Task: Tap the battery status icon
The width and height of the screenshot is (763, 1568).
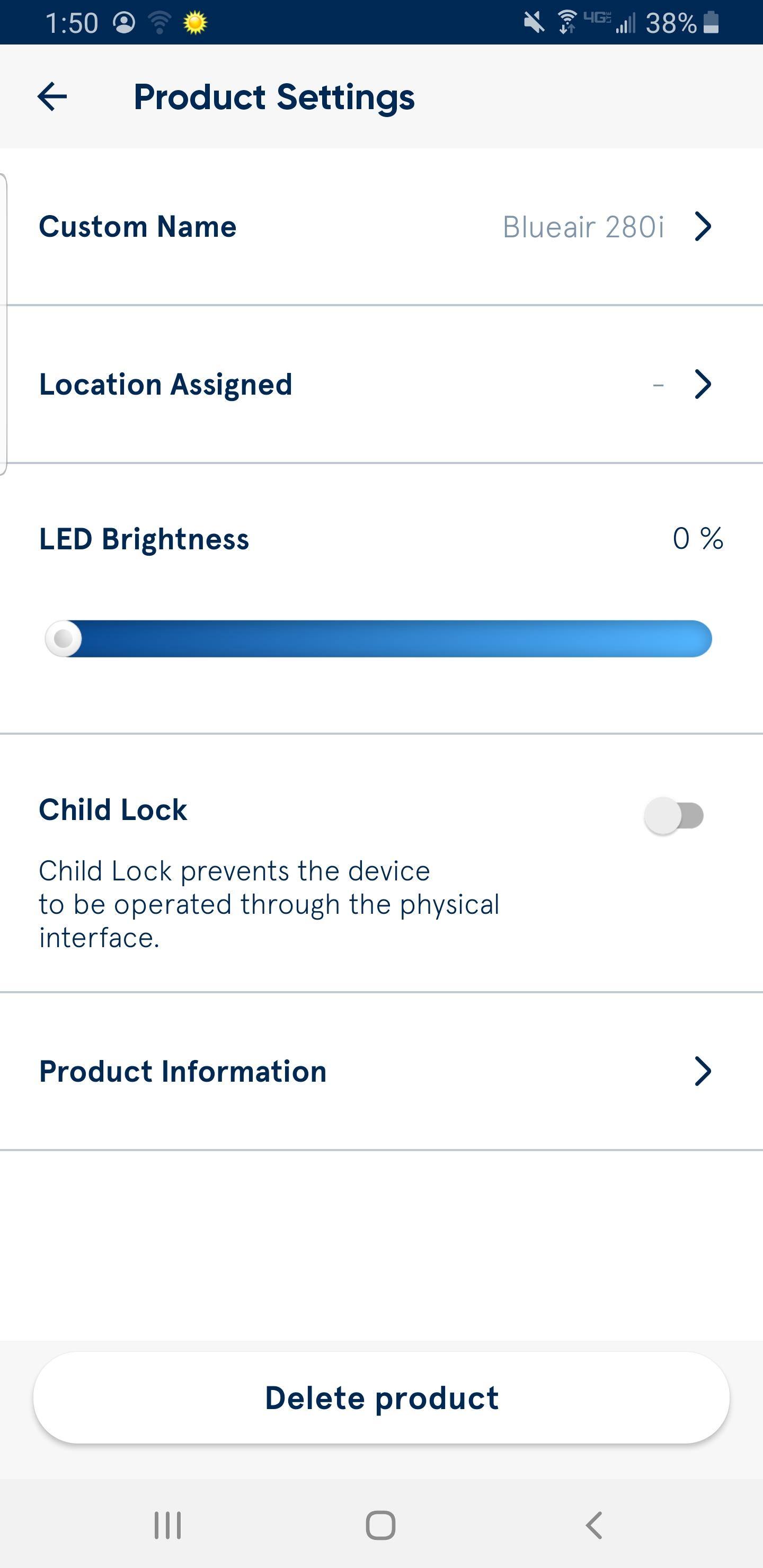Action: point(711,23)
